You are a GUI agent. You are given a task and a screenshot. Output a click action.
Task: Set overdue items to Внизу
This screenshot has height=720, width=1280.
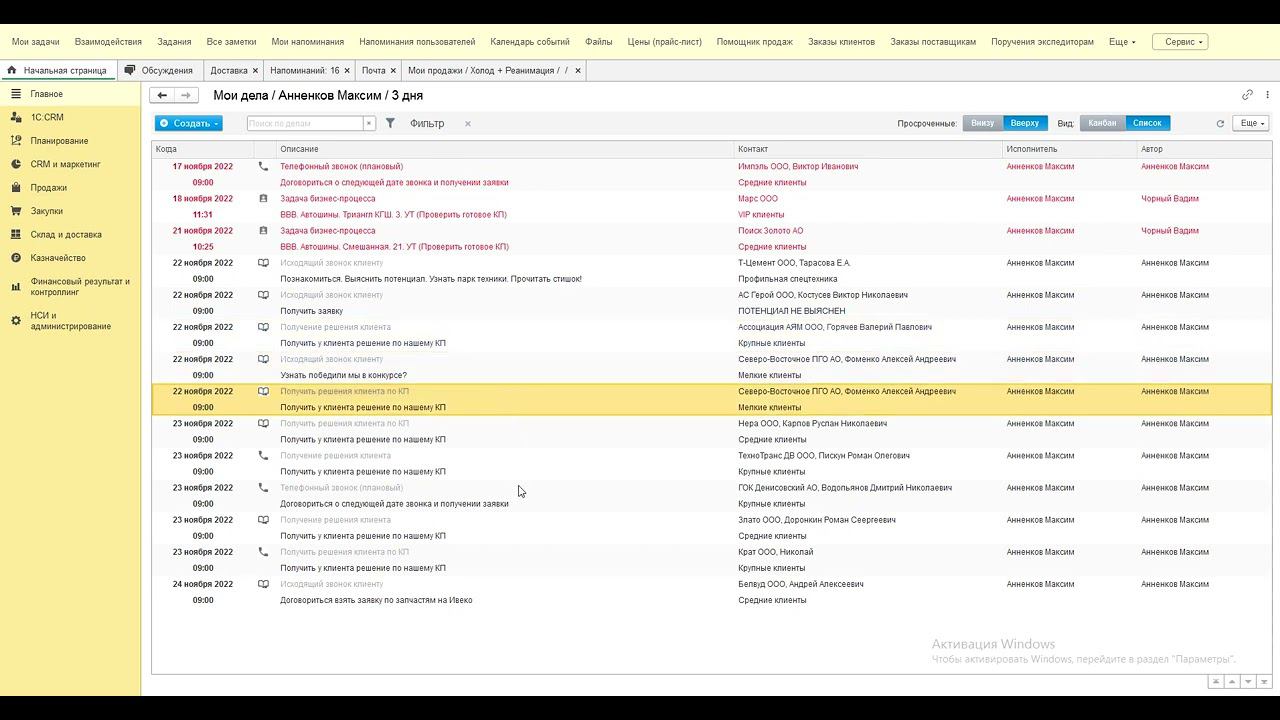click(x=983, y=123)
